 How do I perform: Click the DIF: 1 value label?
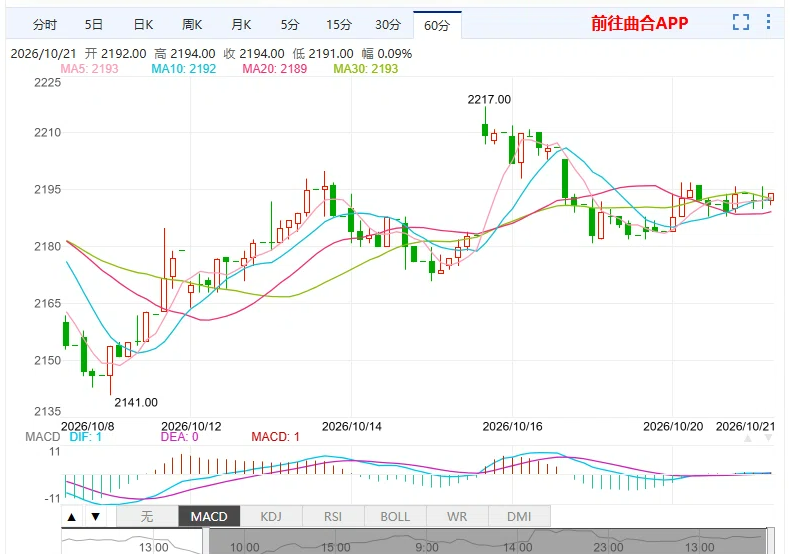(x=86, y=437)
